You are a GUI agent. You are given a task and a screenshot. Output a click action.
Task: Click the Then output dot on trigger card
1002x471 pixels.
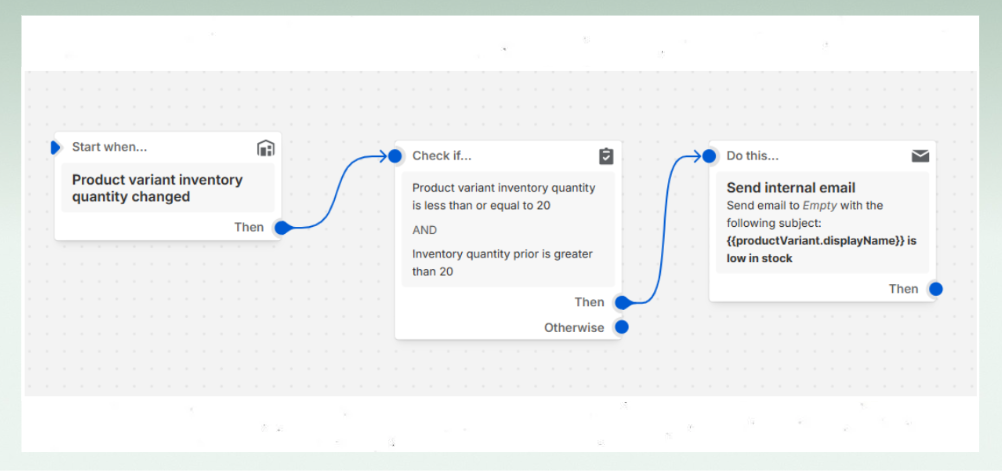click(x=282, y=227)
